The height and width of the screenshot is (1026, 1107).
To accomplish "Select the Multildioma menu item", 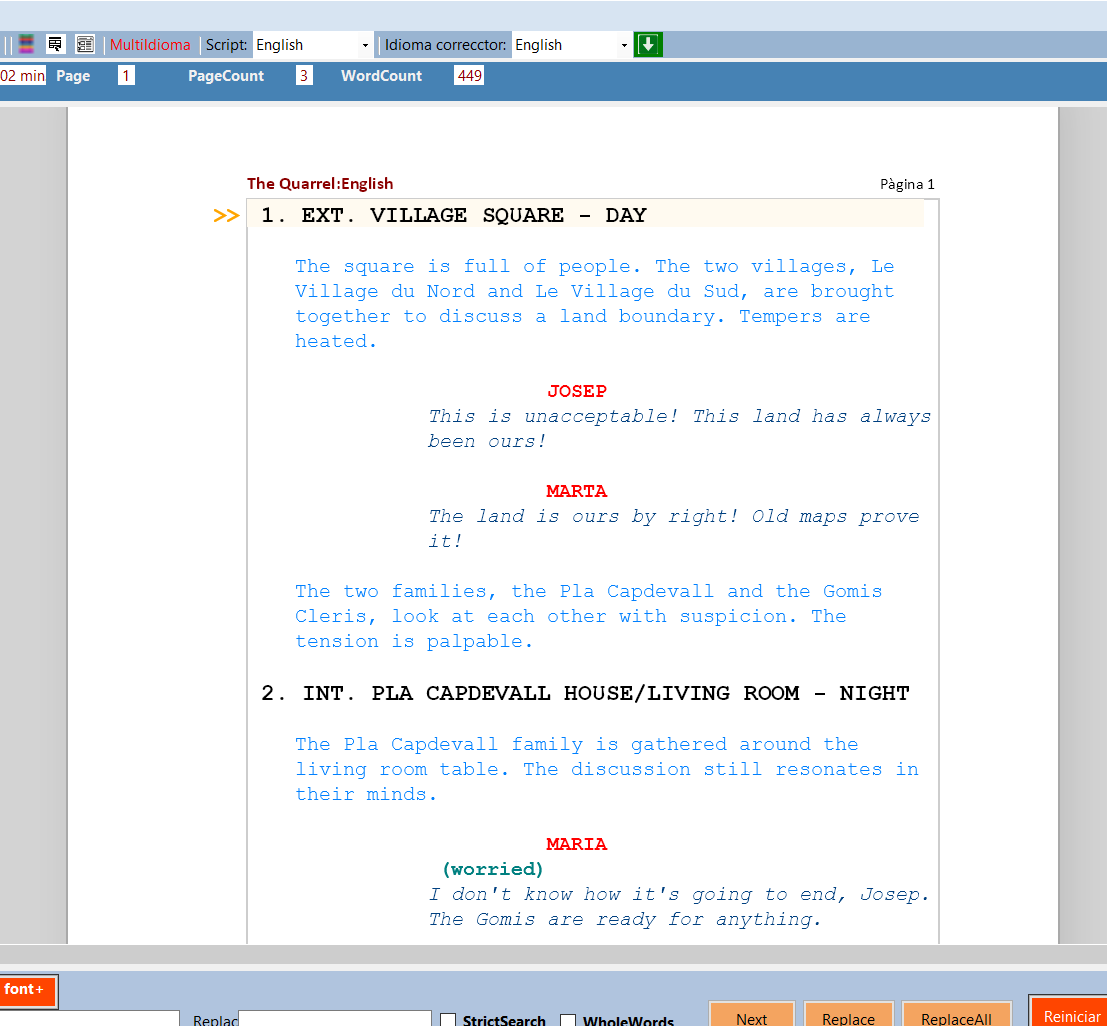I will pos(148,44).
